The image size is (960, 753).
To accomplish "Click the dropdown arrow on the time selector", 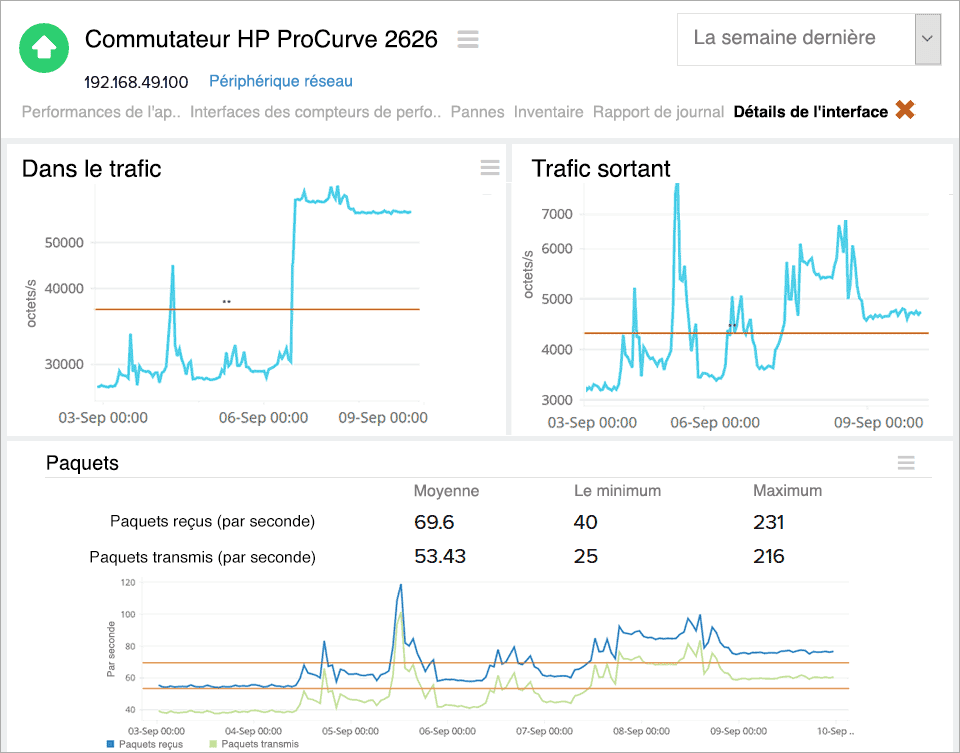I will click(928, 38).
